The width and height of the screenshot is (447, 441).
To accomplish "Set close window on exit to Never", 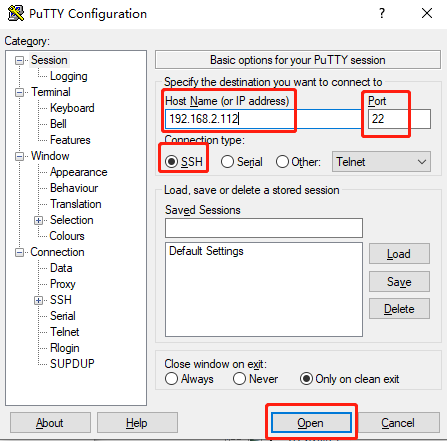I will (x=239, y=379).
